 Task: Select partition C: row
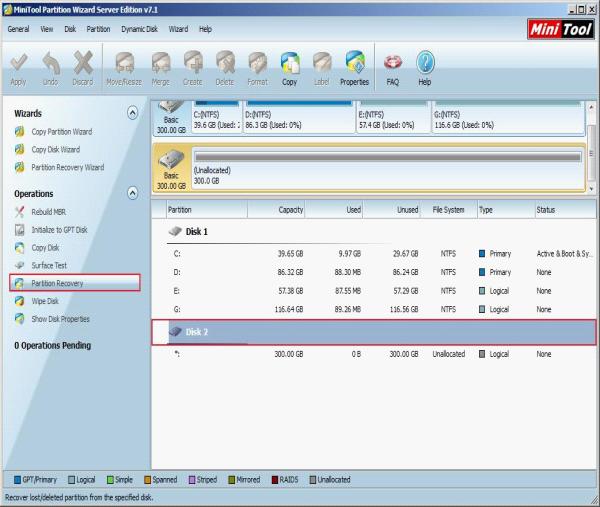(373, 253)
